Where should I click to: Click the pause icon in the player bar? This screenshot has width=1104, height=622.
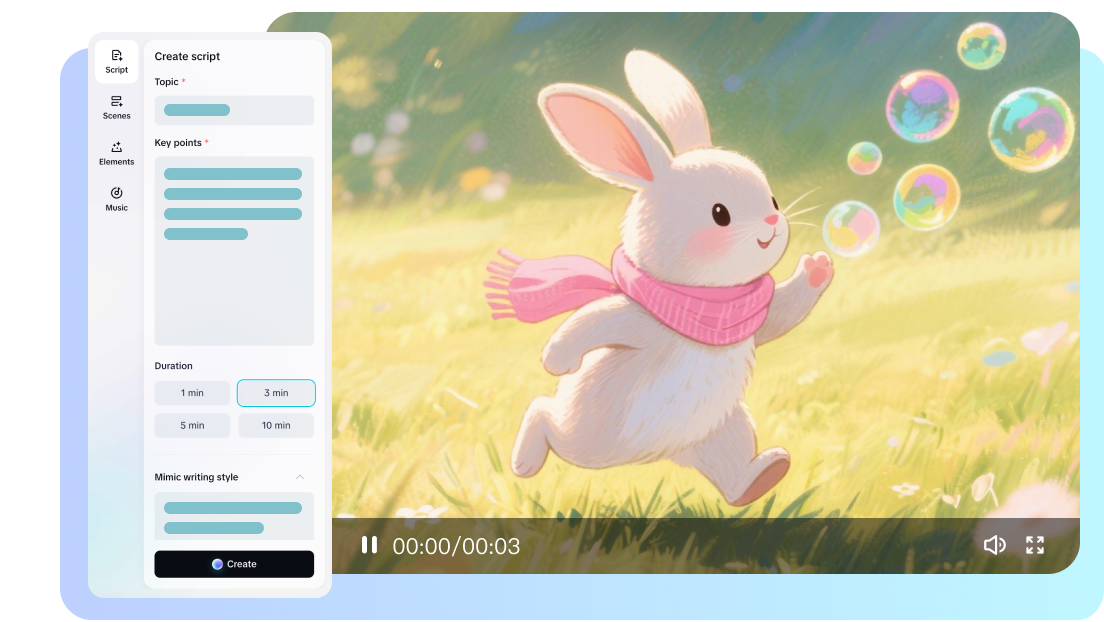[x=370, y=544]
